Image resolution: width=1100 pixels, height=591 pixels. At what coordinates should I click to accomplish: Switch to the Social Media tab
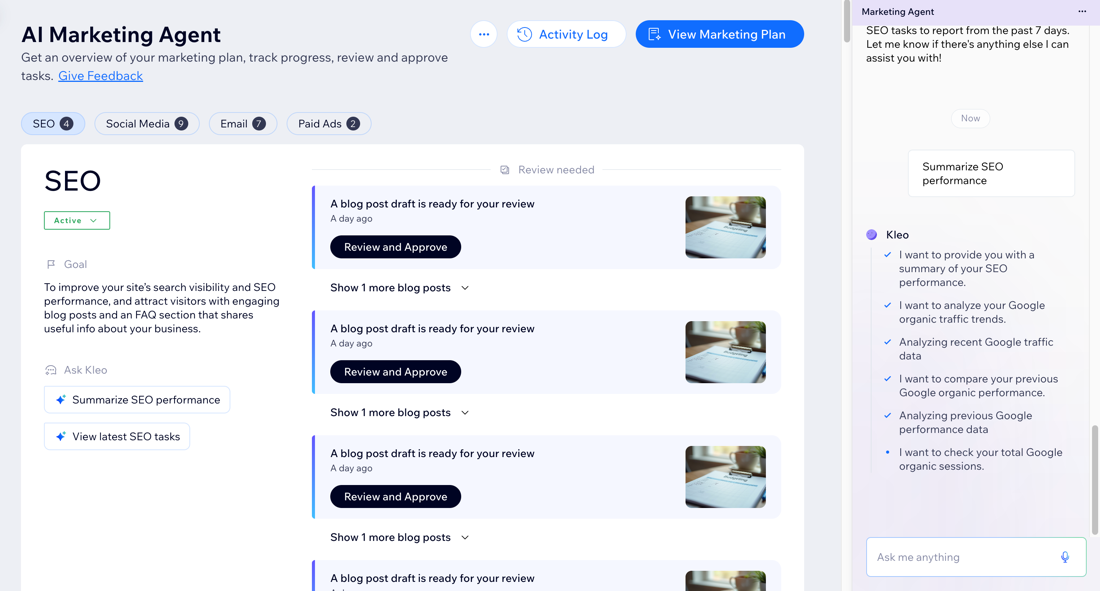pyautogui.click(x=147, y=124)
